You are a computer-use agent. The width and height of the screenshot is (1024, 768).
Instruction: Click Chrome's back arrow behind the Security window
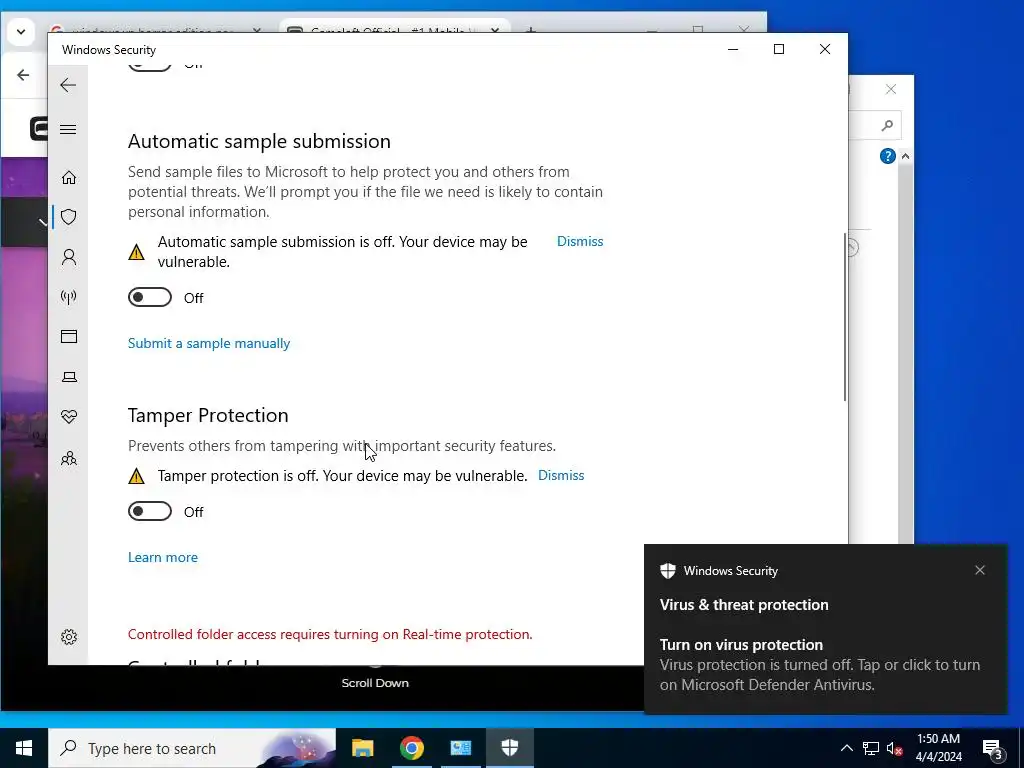pyautogui.click(x=24, y=74)
